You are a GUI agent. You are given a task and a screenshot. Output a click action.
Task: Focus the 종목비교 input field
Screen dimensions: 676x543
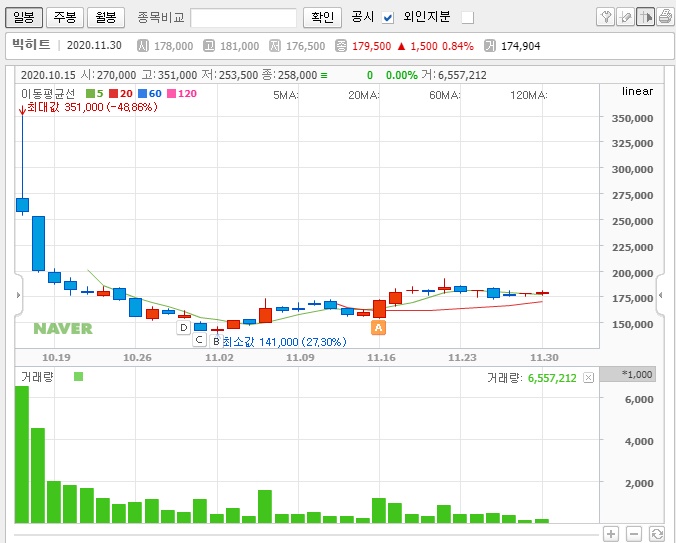(243, 18)
